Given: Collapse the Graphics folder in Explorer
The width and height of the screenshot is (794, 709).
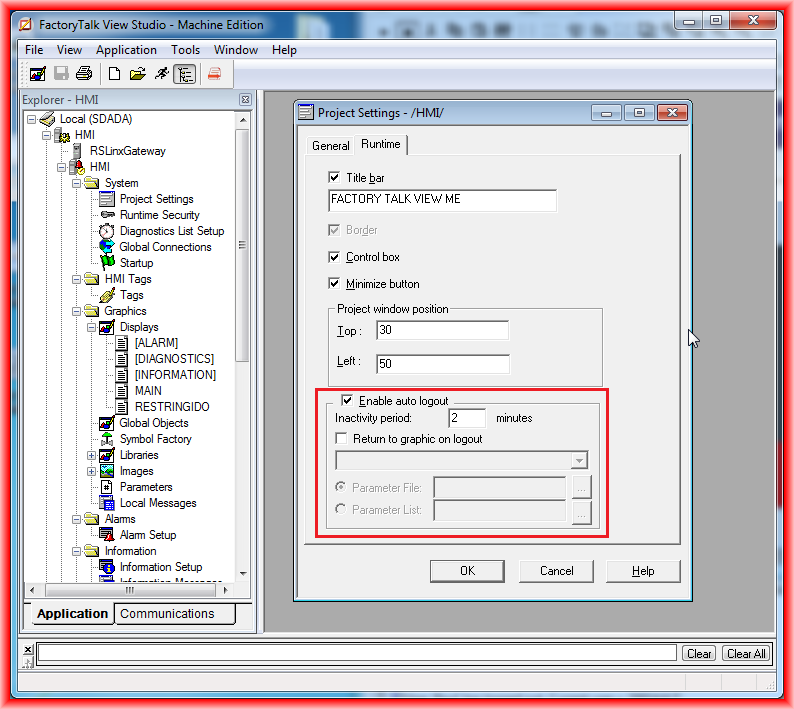Looking at the screenshot, I should click(76, 311).
